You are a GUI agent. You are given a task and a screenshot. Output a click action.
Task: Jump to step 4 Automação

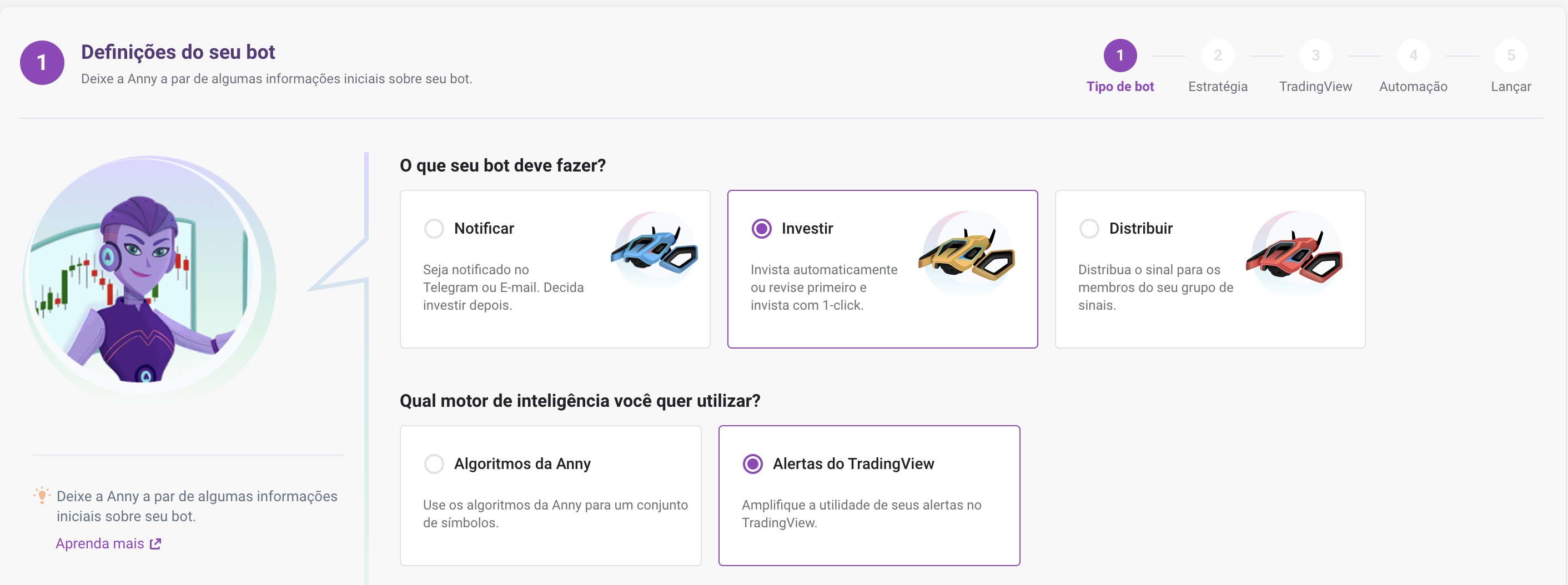[1414, 56]
